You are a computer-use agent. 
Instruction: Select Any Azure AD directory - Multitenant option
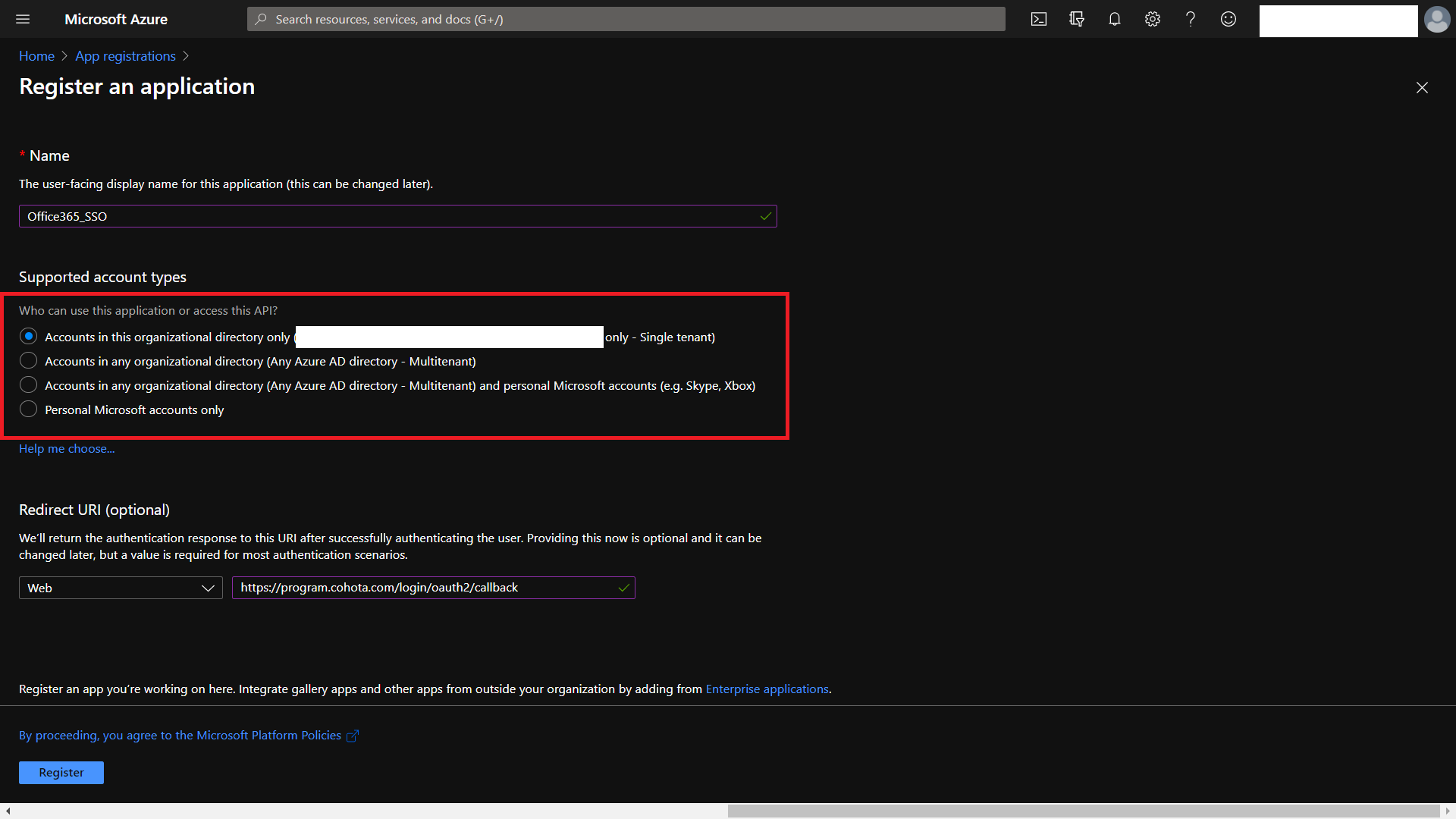(28, 360)
